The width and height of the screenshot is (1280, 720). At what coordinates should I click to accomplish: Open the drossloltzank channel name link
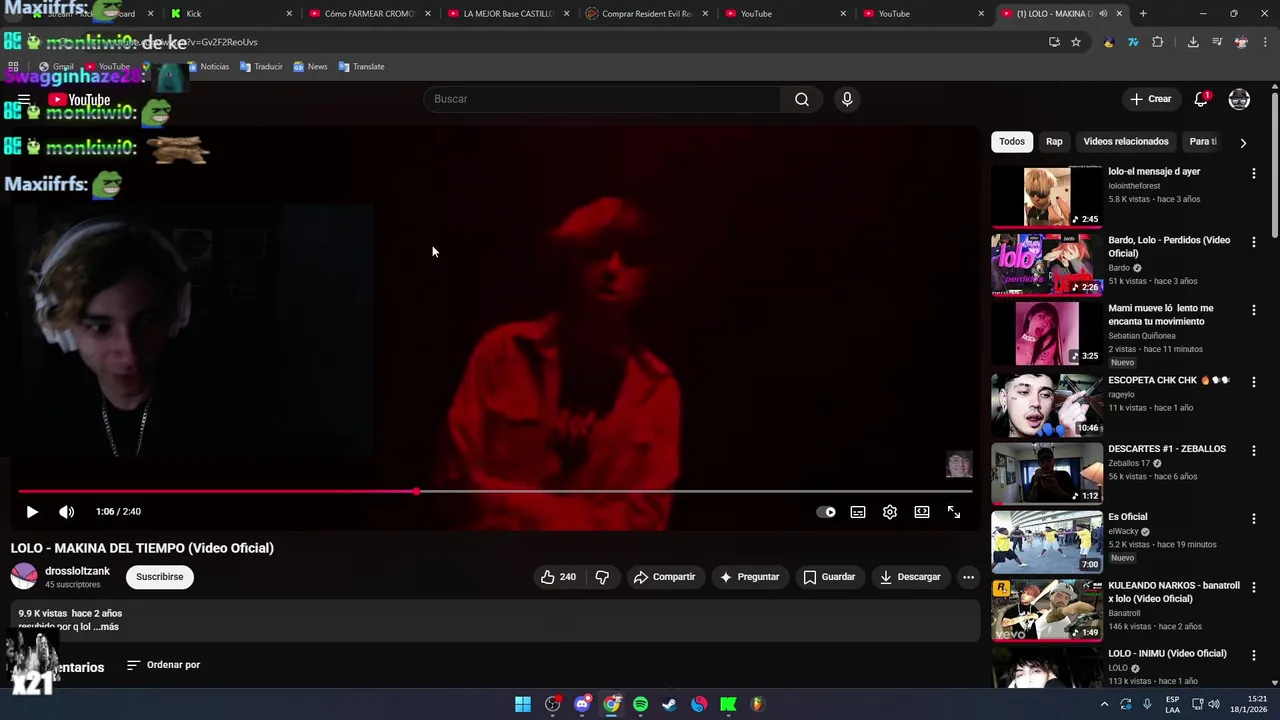point(77,571)
